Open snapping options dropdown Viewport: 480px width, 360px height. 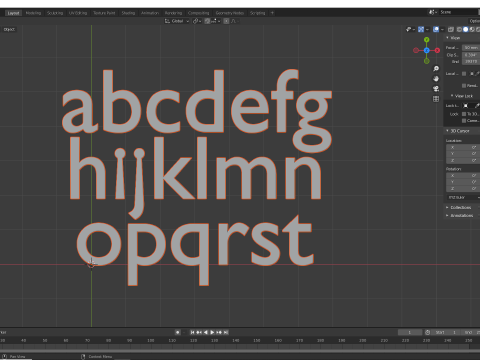pyautogui.click(x=215, y=21)
